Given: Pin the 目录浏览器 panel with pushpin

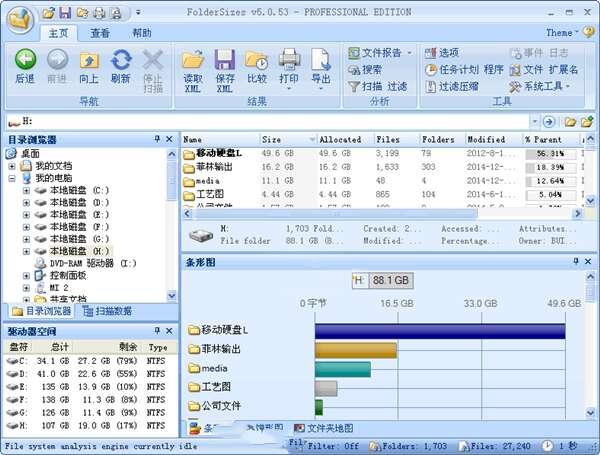Looking at the screenshot, I should [157, 139].
